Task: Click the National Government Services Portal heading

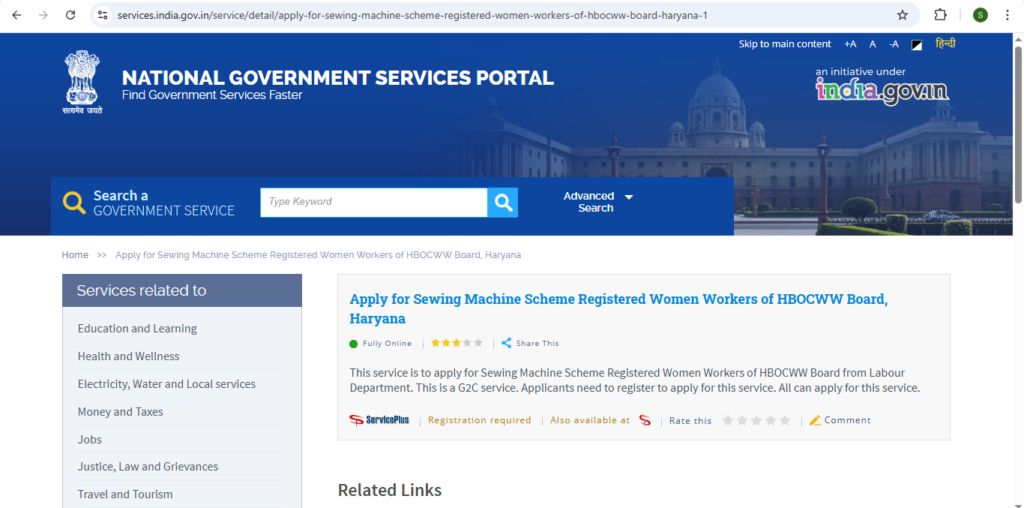Action: [x=338, y=78]
